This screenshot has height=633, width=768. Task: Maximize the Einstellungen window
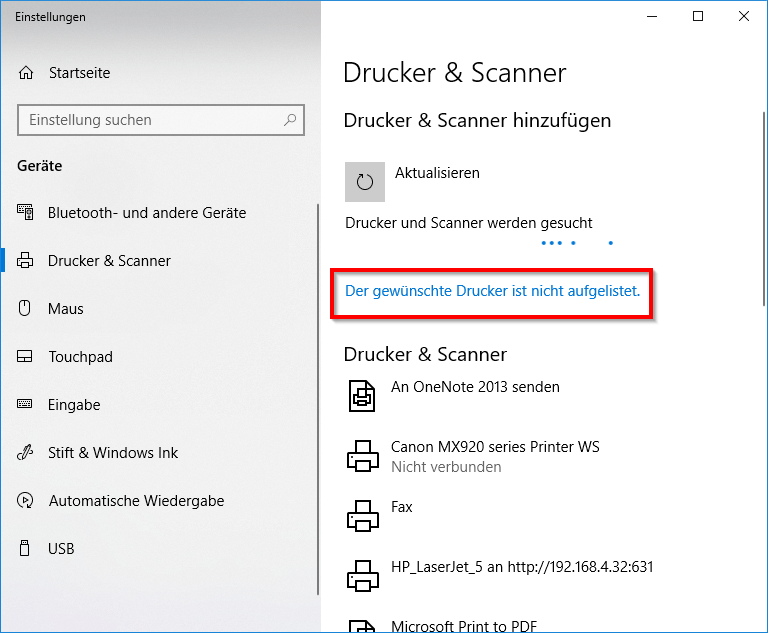(698, 16)
